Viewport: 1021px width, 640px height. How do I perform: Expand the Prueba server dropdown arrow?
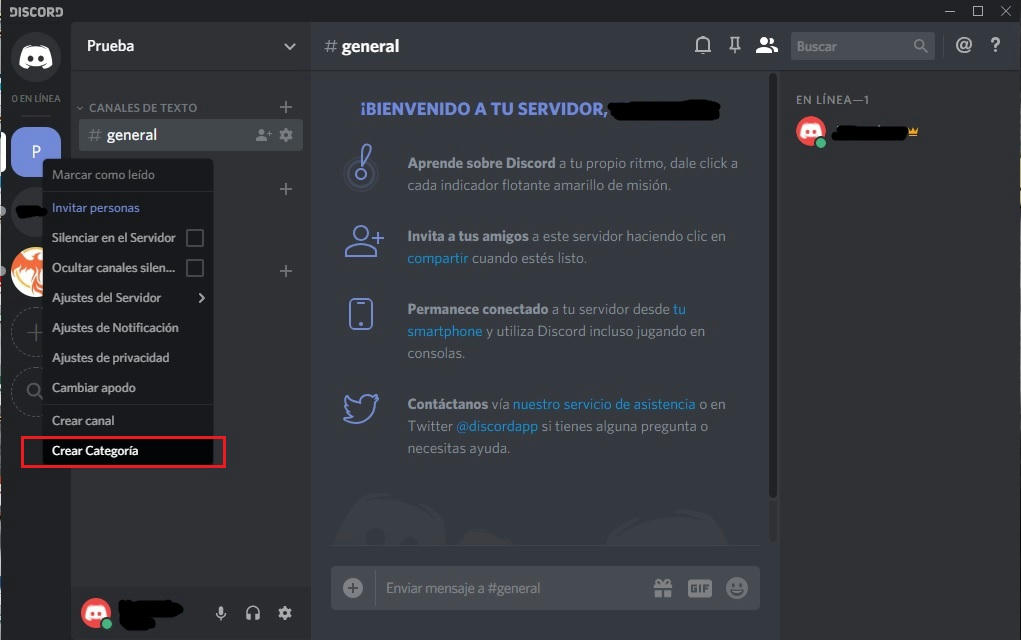point(290,47)
